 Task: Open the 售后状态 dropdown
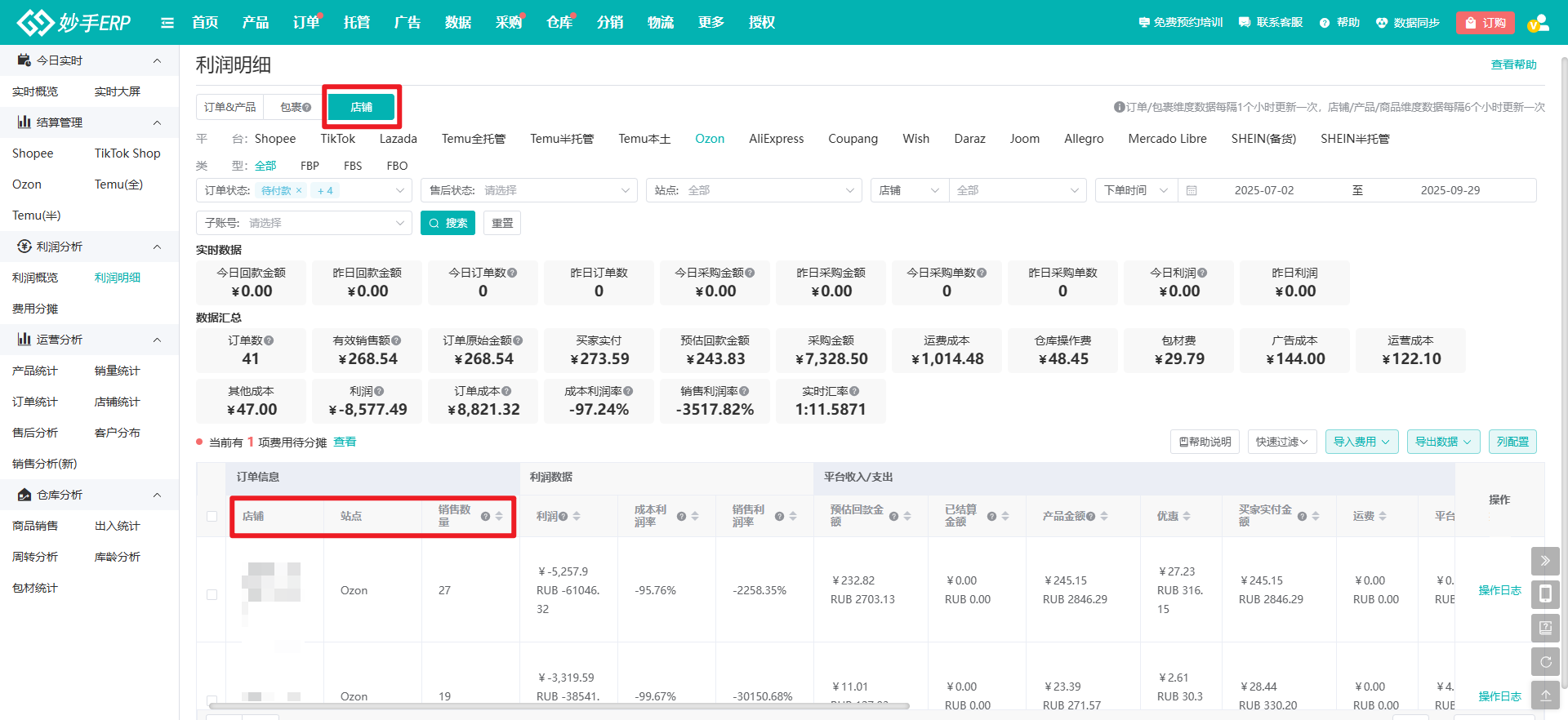tap(529, 190)
